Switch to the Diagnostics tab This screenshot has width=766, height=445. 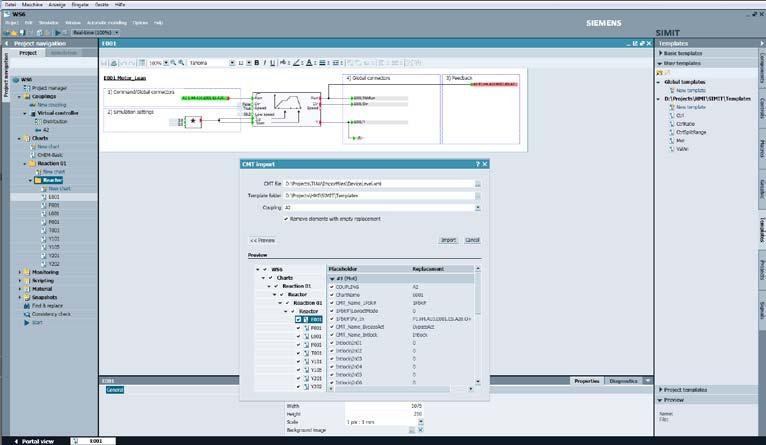[623, 381]
